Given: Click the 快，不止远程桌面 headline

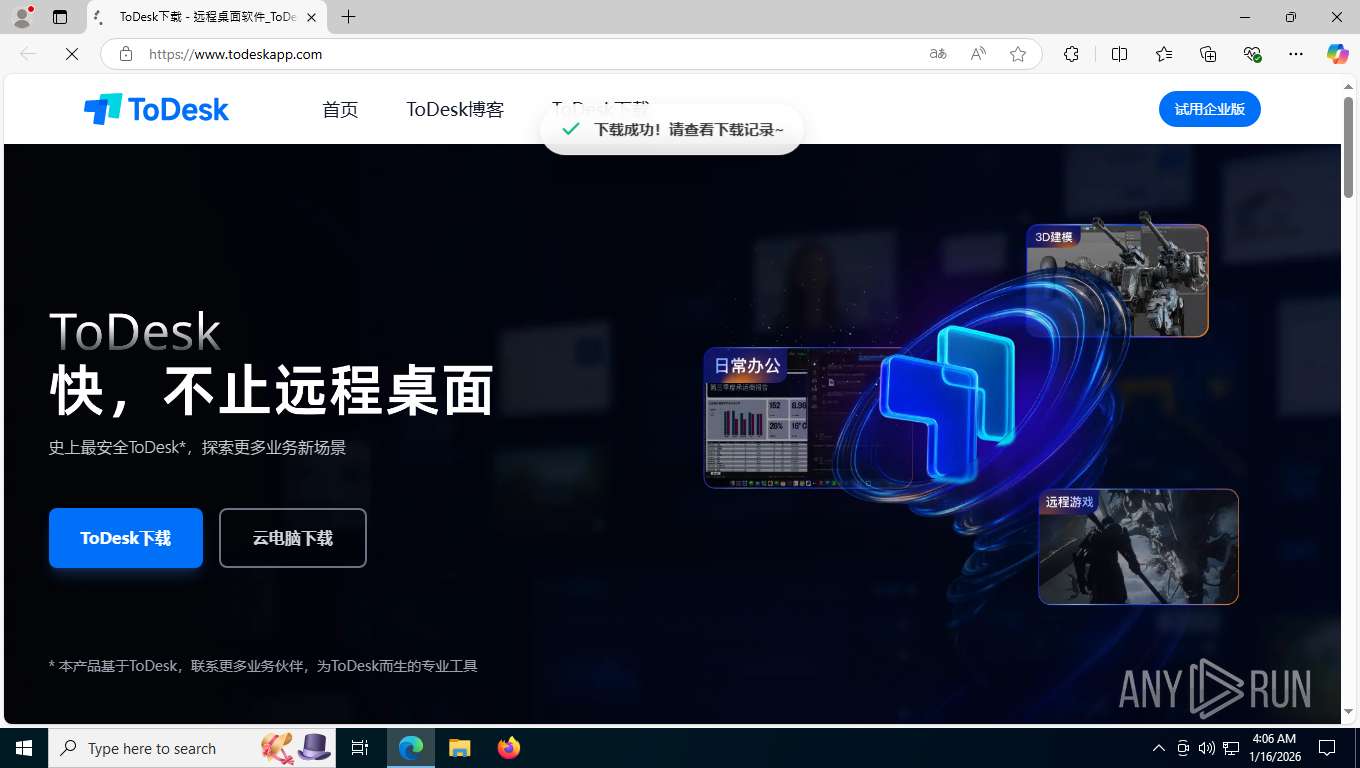Looking at the screenshot, I should 272,391.
